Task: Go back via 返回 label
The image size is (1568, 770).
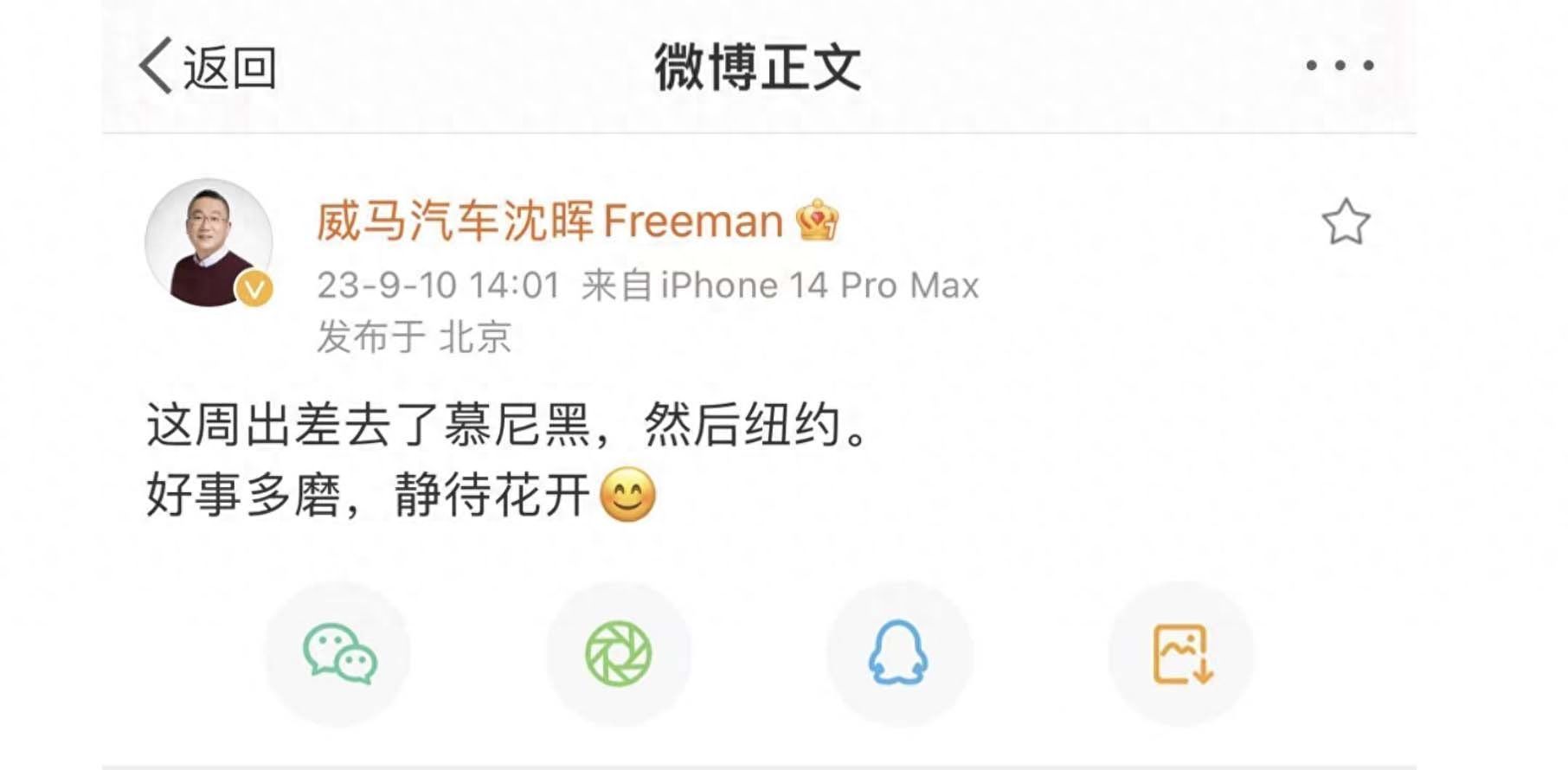Action: 229,67
